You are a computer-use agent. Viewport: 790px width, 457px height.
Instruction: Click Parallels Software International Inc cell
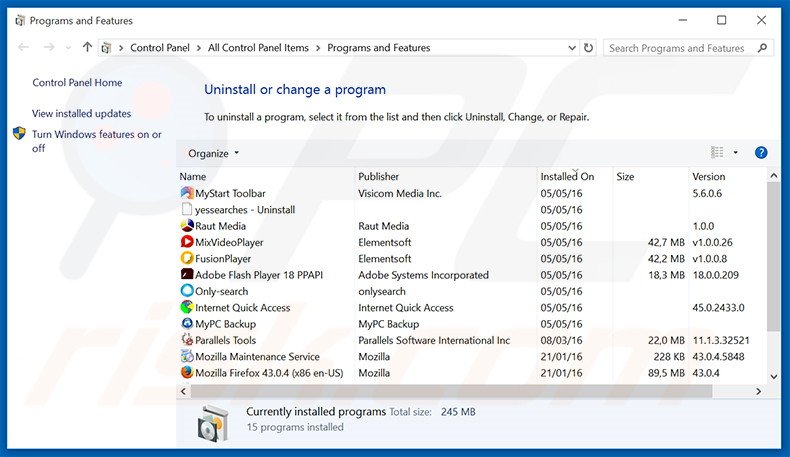[434, 340]
